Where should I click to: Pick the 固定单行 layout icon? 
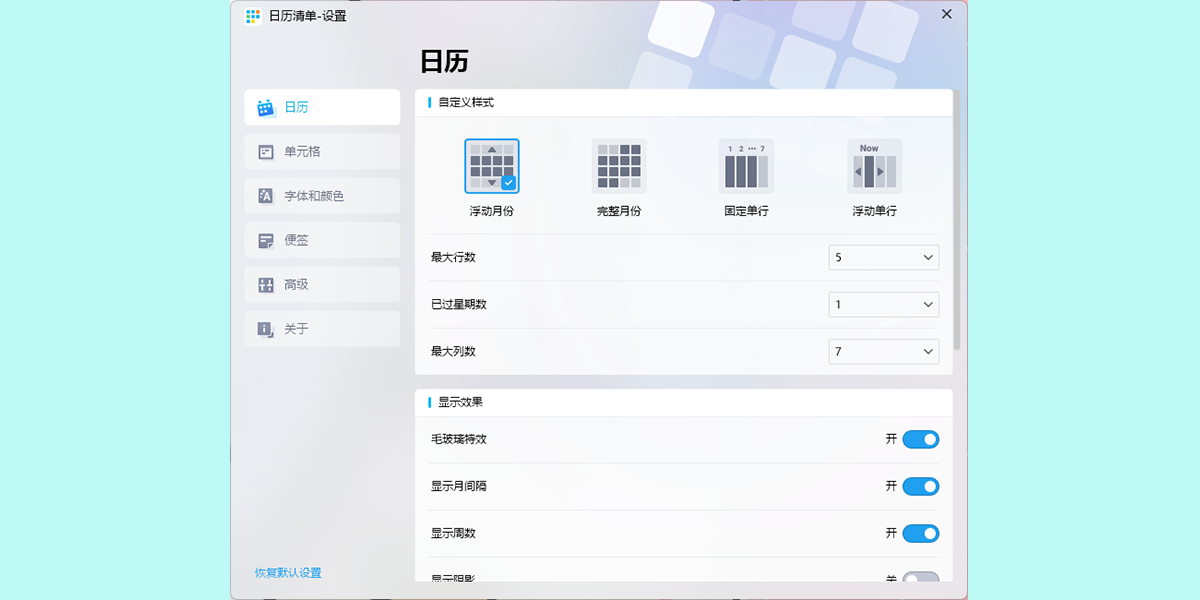[x=746, y=166]
